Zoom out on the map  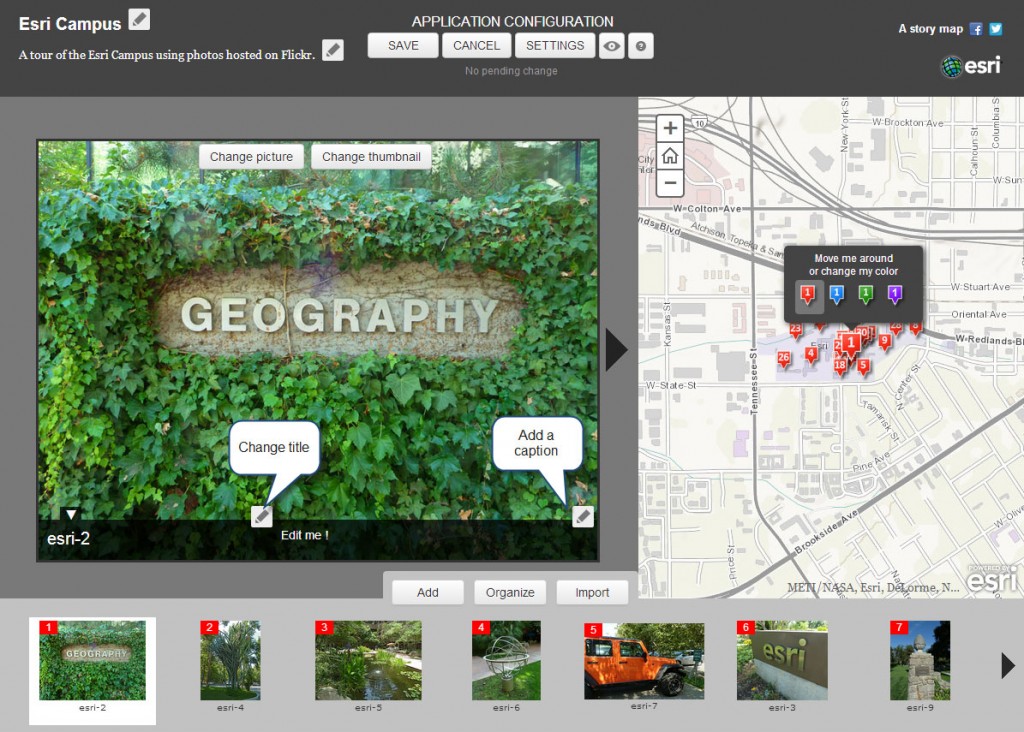tap(670, 183)
